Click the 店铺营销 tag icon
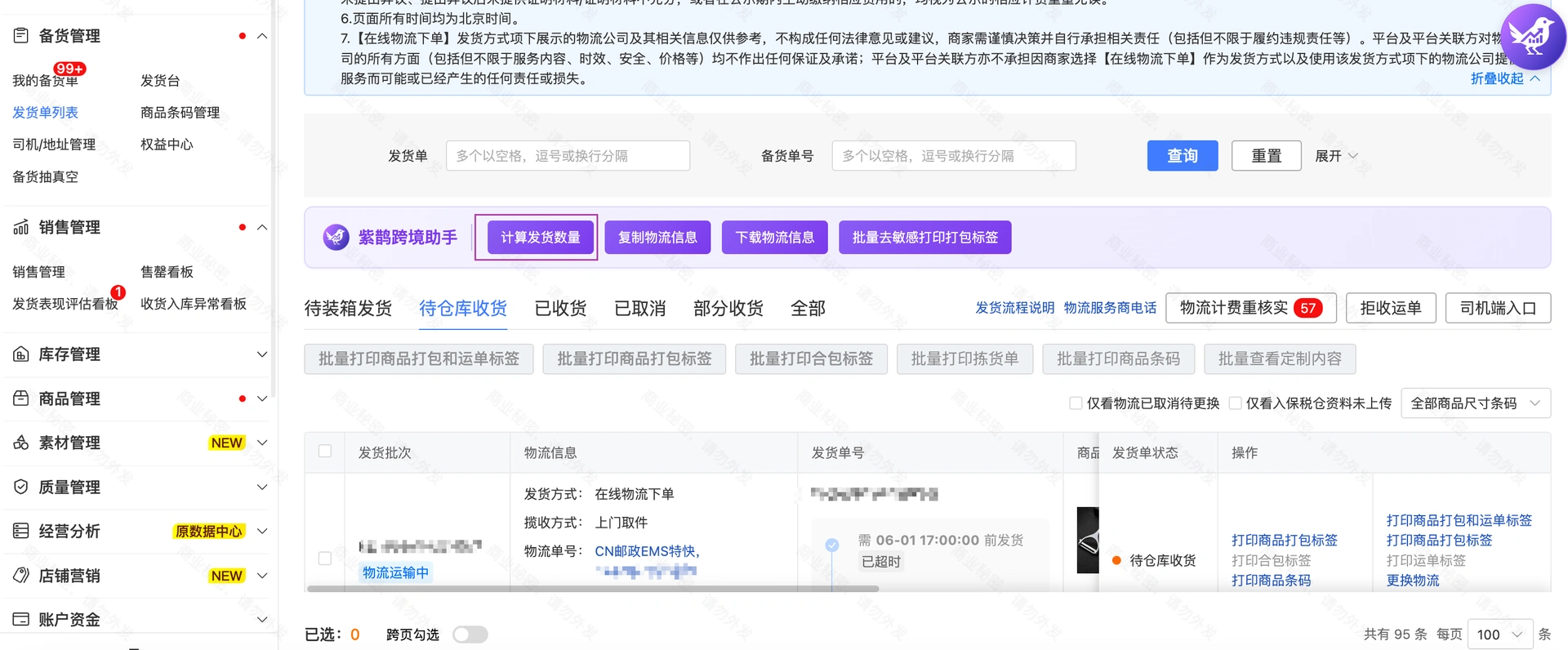Image resolution: width=1568 pixels, height=650 pixels. (x=21, y=575)
